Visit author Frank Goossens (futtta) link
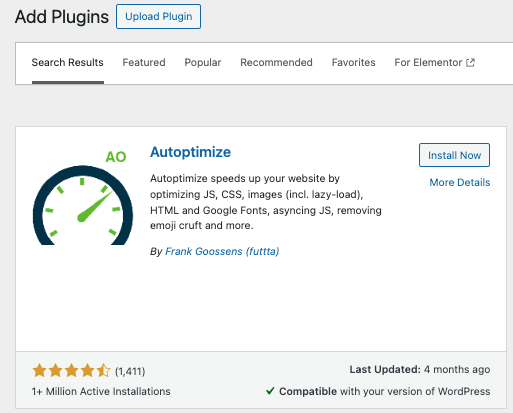The width and height of the screenshot is (513, 413). point(222,251)
